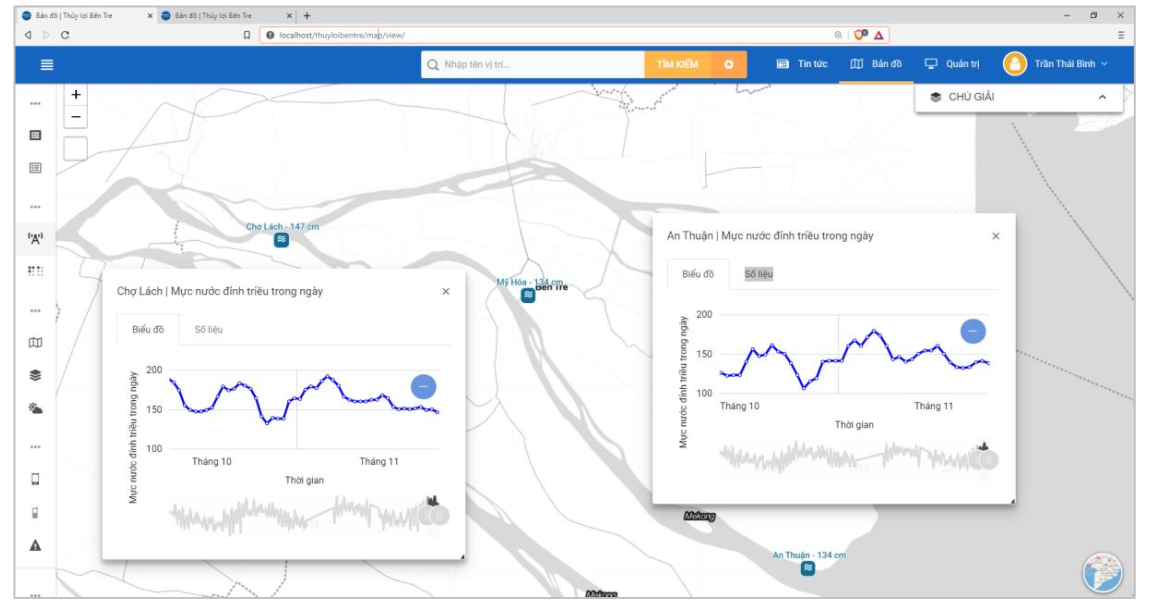1151x614 pixels.
Task: Click the An Thuận station map marker
Action: tap(808, 568)
